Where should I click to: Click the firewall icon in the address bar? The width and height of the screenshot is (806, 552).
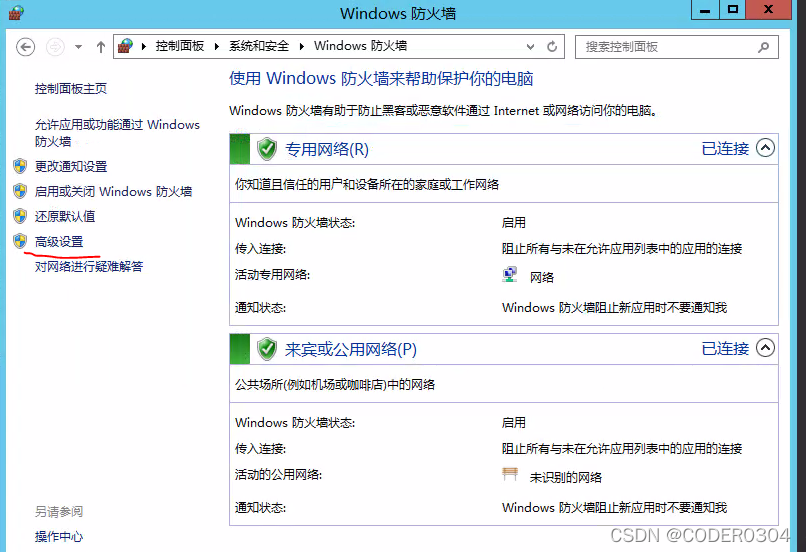tap(125, 46)
